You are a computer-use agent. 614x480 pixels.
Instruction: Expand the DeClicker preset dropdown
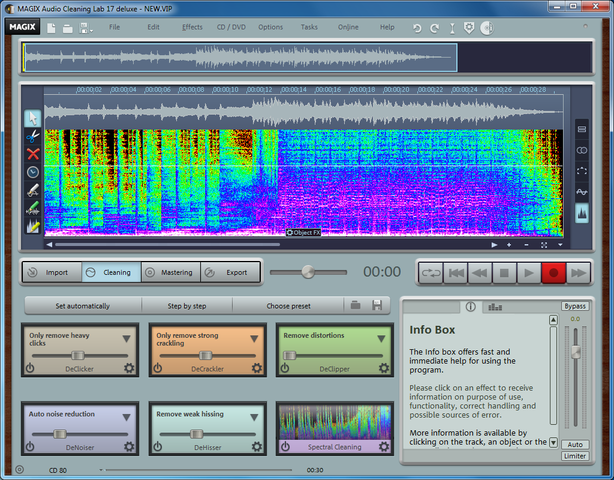pos(126,339)
